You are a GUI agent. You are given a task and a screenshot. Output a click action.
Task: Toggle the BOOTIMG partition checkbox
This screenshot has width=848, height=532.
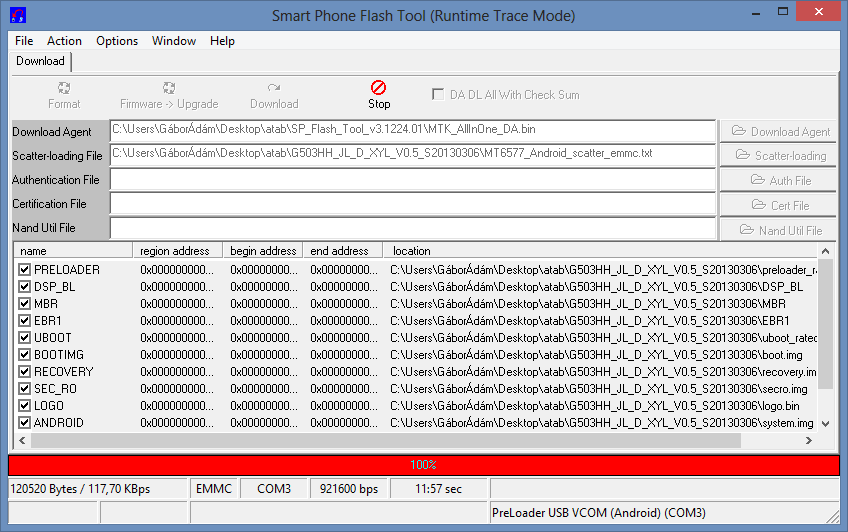tap(24, 355)
